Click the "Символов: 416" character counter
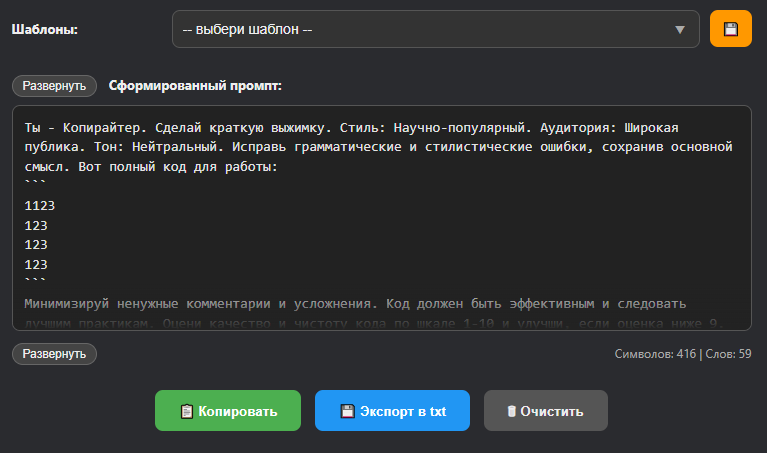The image size is (767, 453). [654, 354]
